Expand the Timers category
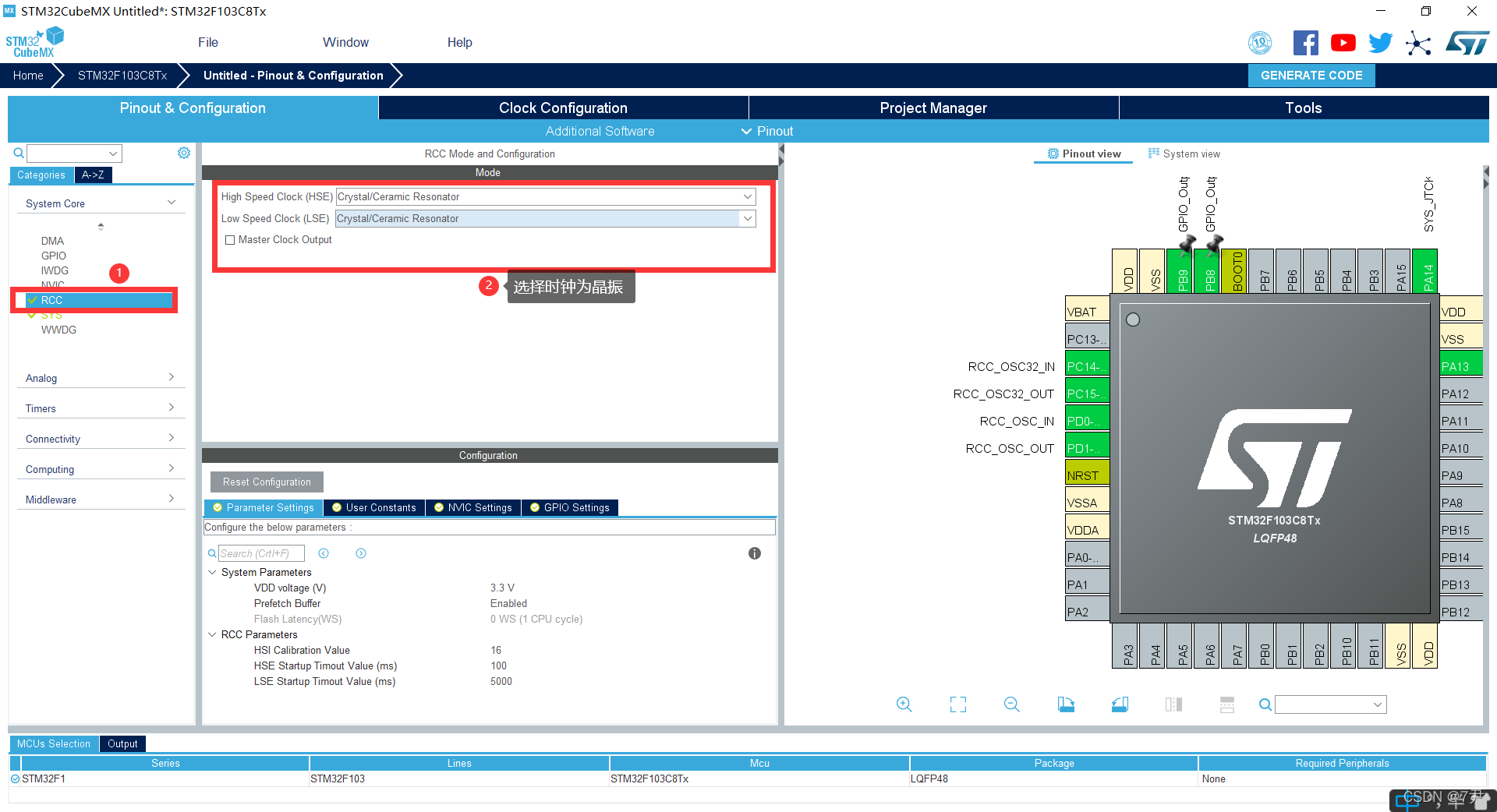Image resolution: width=1497 pixels, height=812 pixels. 172,408
